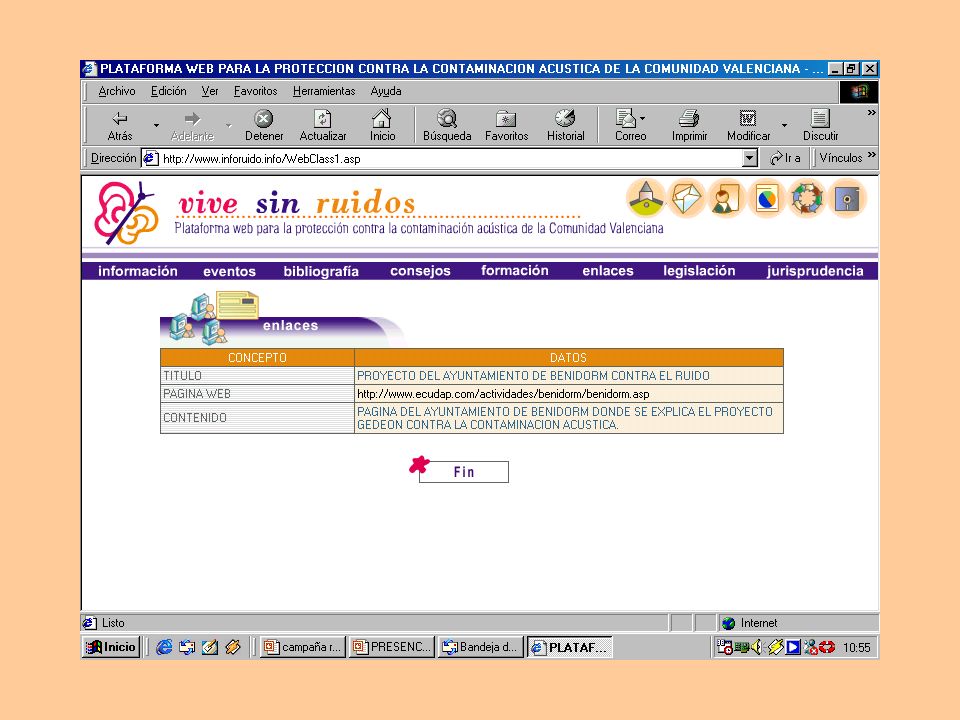Open the Atrás history dropdown arrow

point(156,125)
